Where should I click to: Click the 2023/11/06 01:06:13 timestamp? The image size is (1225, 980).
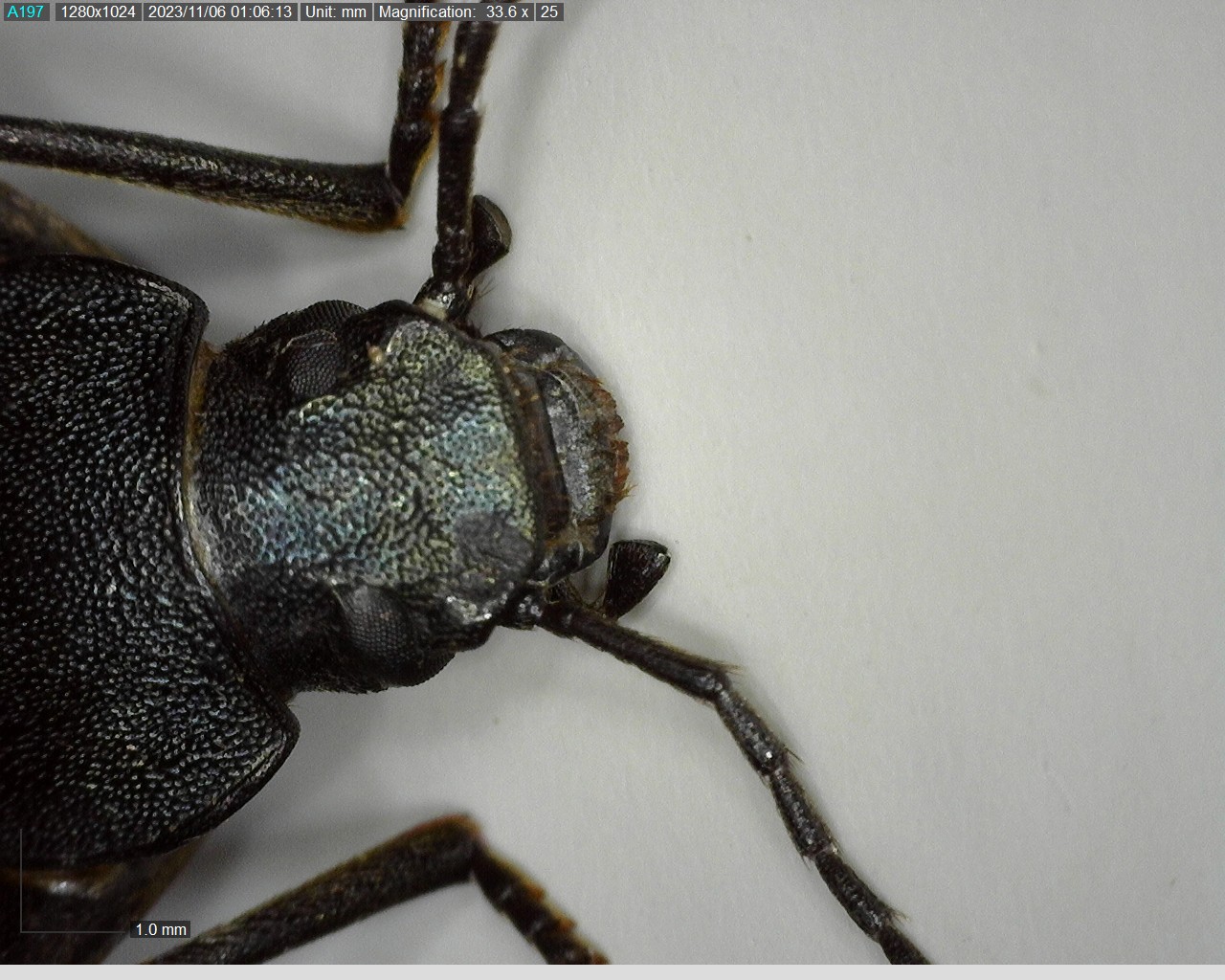point(219,11)
